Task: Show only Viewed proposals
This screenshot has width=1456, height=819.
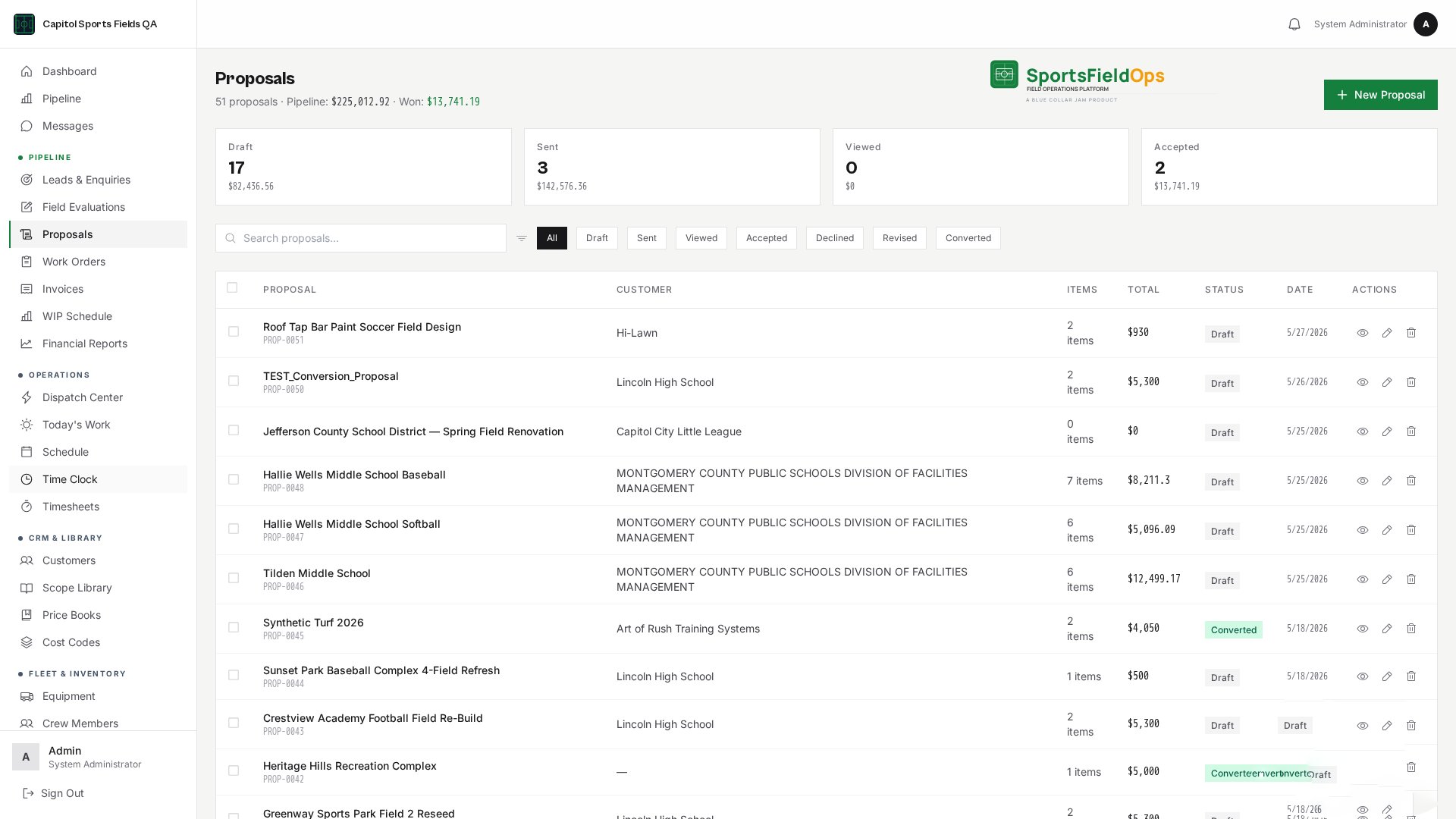Action: tap(701, 238)
